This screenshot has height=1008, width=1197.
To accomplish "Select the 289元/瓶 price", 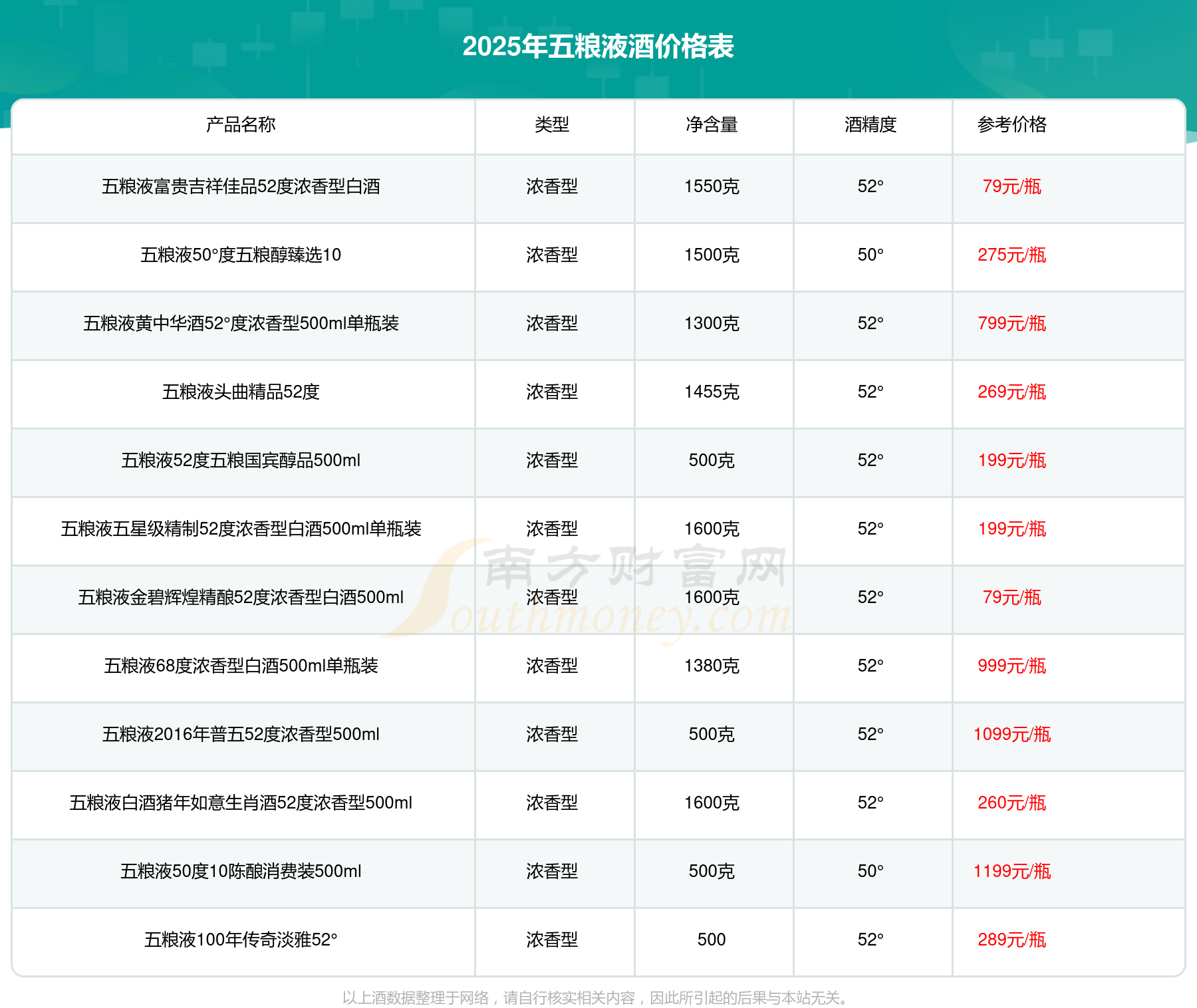I will (1012, 940).
